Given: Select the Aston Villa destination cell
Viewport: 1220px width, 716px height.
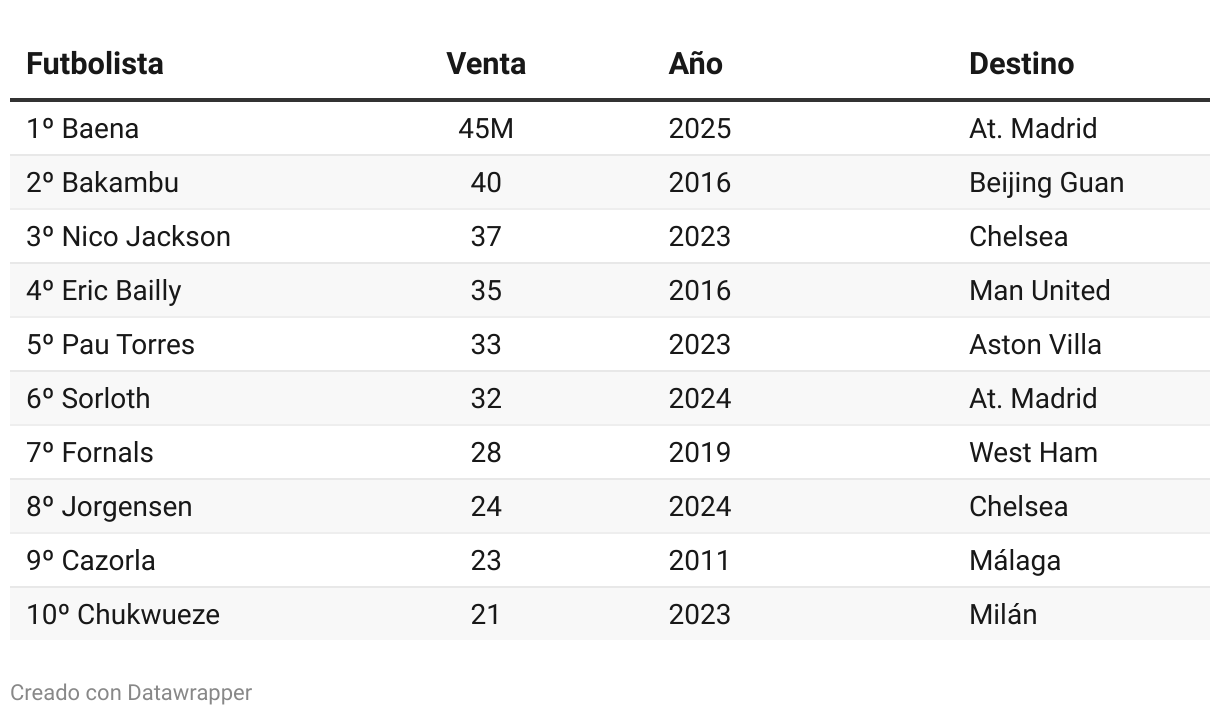Looking at the screenshot, I should pos(1035,345).
